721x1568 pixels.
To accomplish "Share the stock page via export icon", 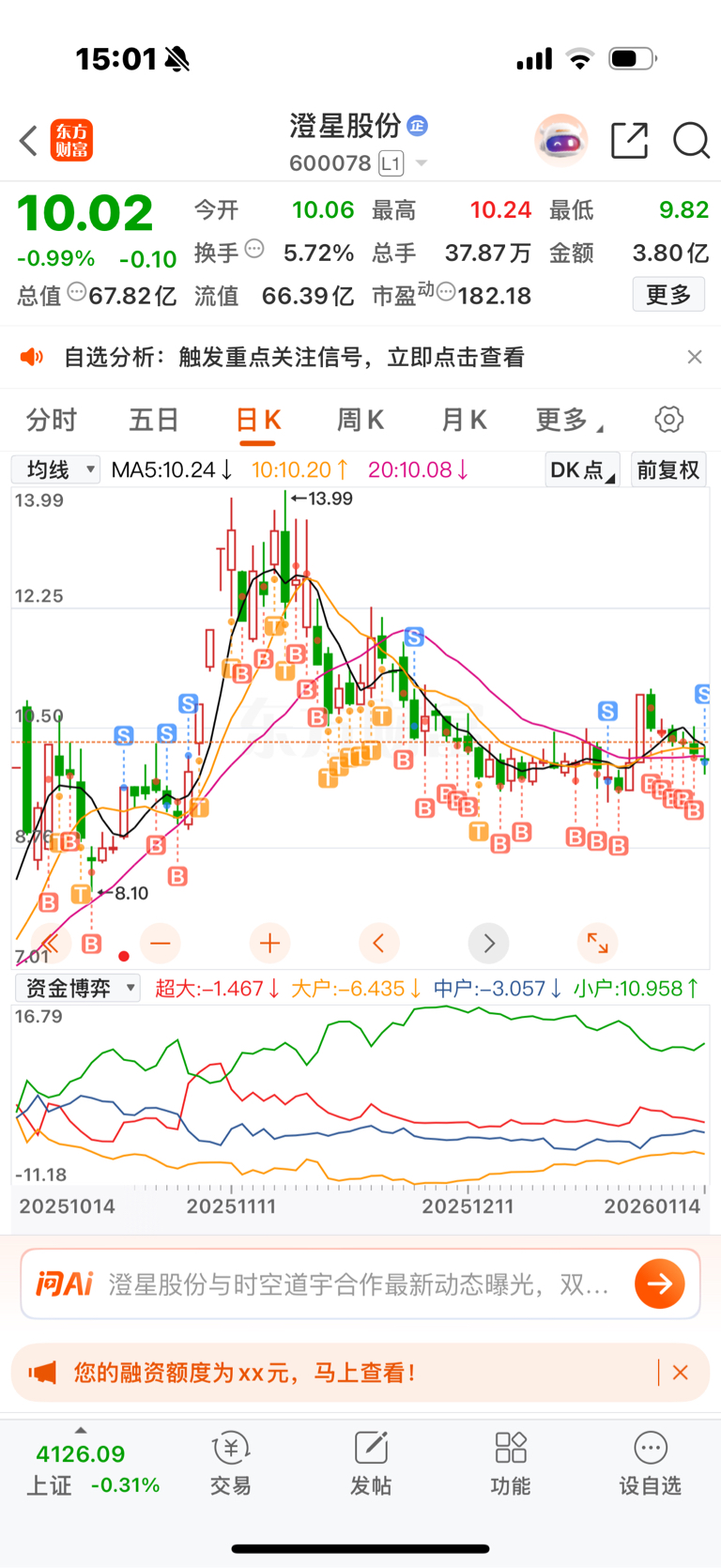I will (629, 141).
